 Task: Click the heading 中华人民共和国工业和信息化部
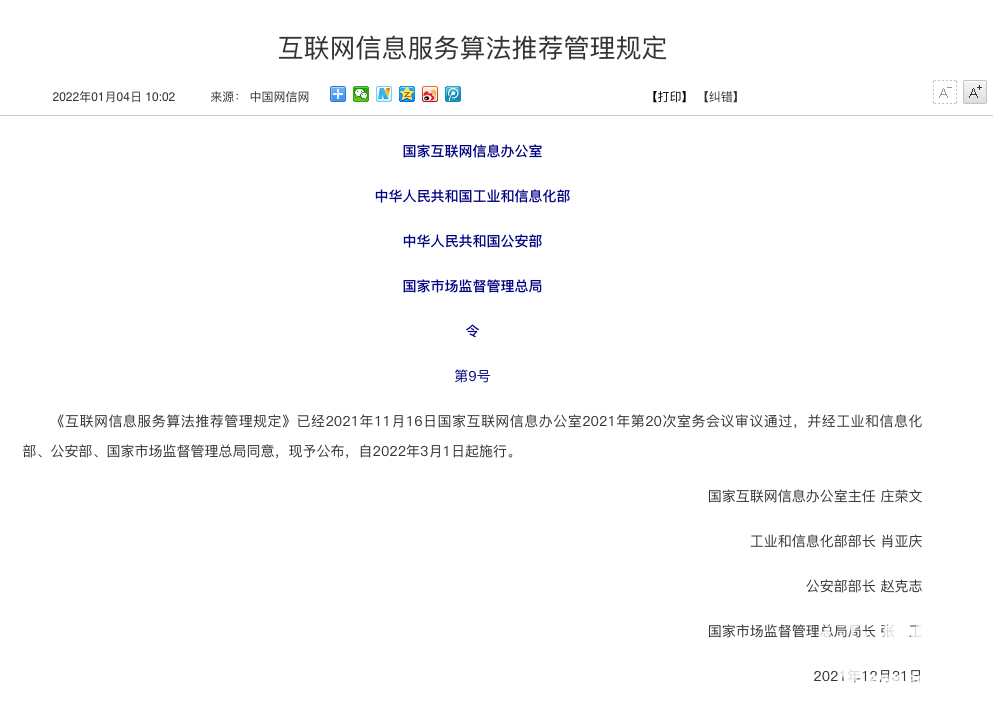[x=472, y=196]
